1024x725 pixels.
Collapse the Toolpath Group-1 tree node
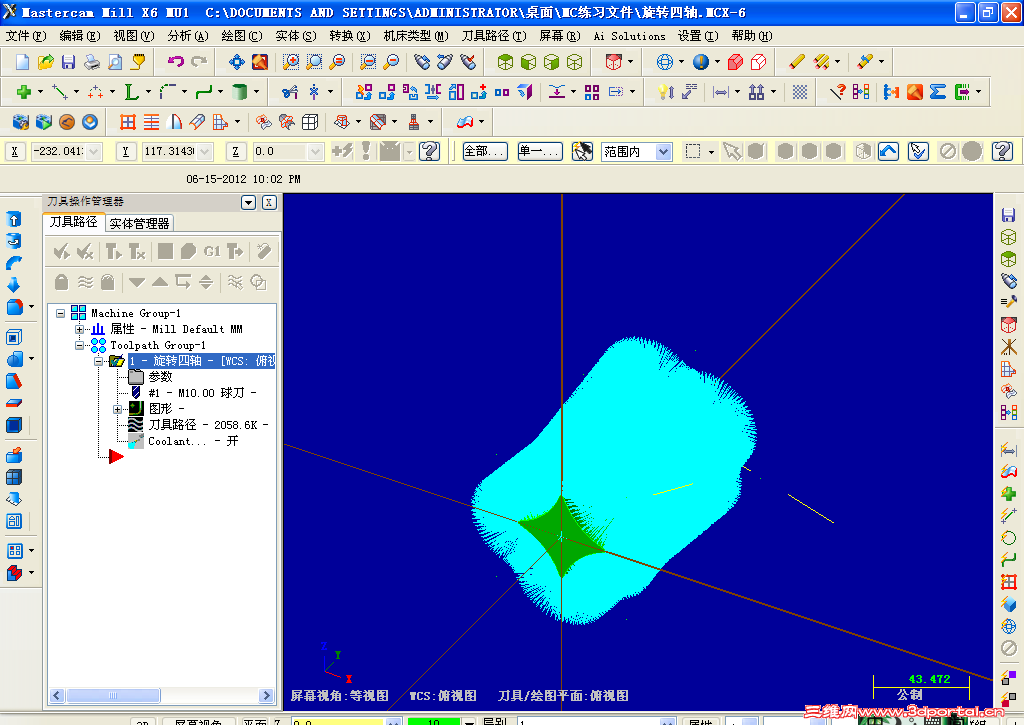click(78, 345)
